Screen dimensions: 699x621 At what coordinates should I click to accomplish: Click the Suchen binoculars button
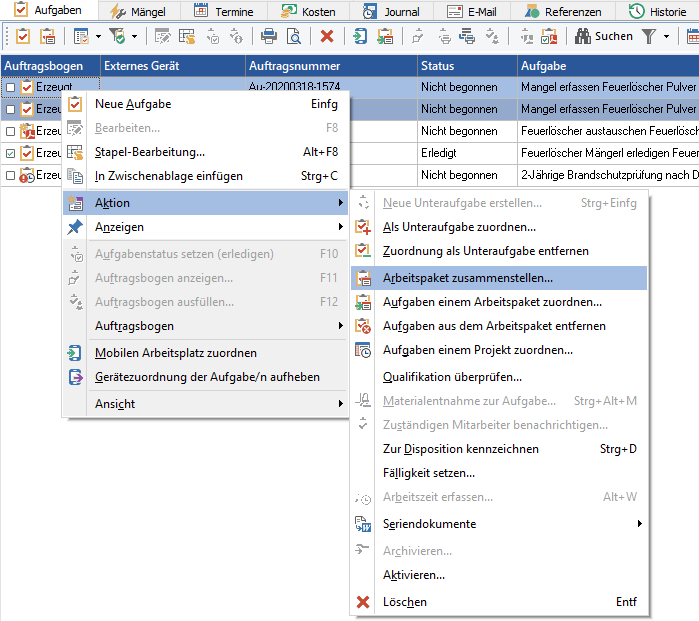click(x=604, y=36)
